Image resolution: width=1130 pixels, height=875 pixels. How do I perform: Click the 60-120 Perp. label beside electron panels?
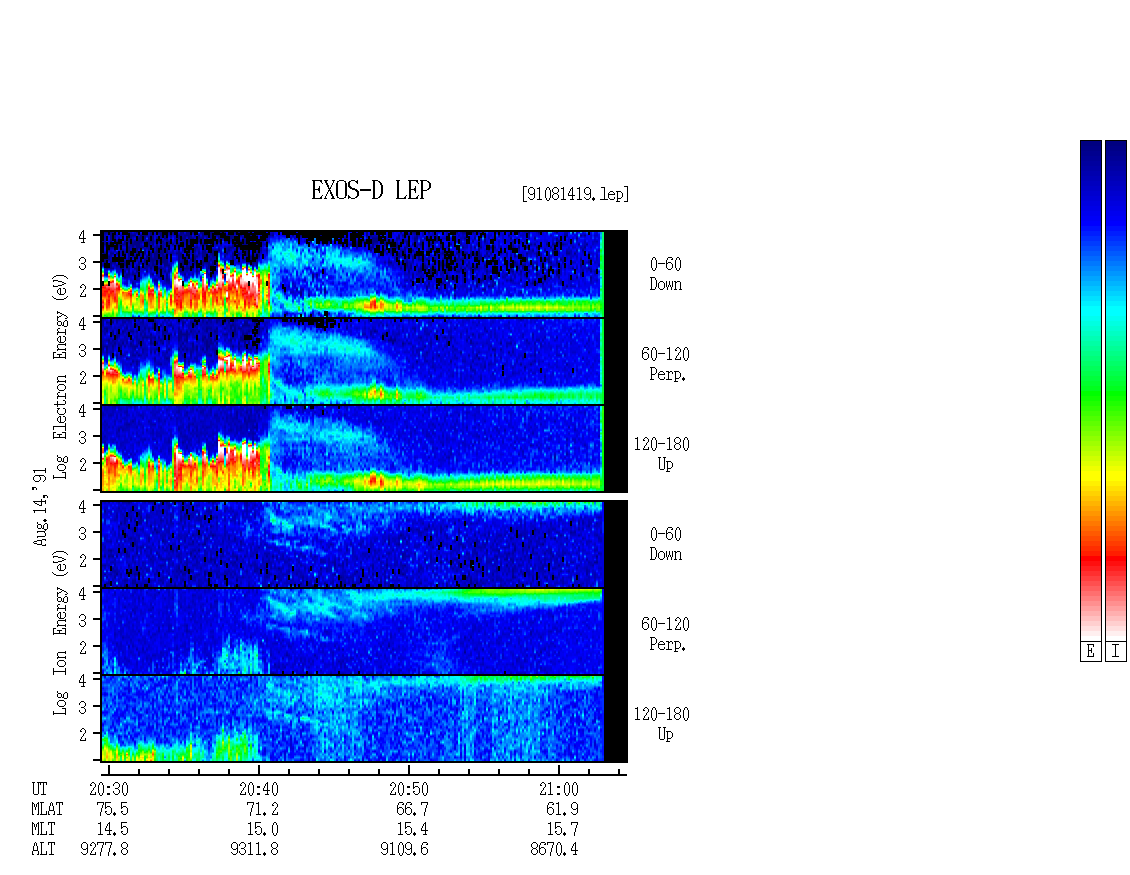click(665, 365)
